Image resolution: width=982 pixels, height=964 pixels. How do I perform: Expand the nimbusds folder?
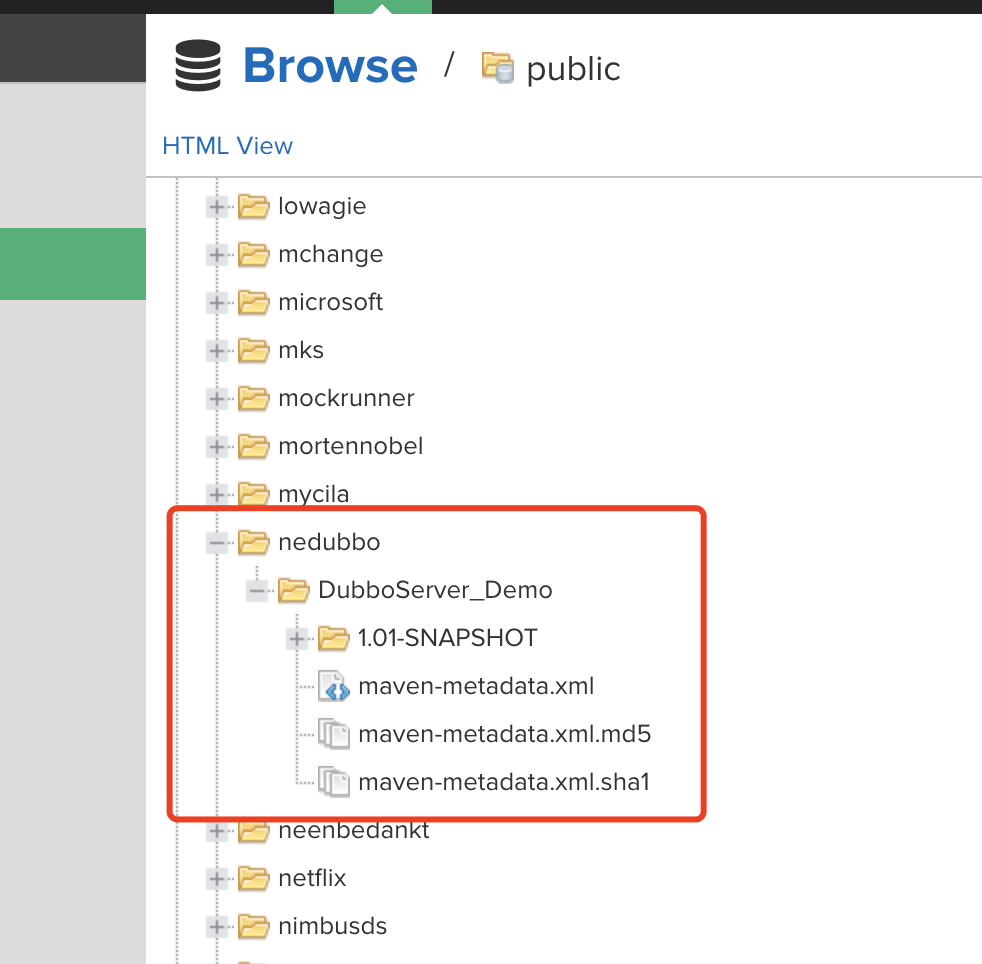[217, 926]
